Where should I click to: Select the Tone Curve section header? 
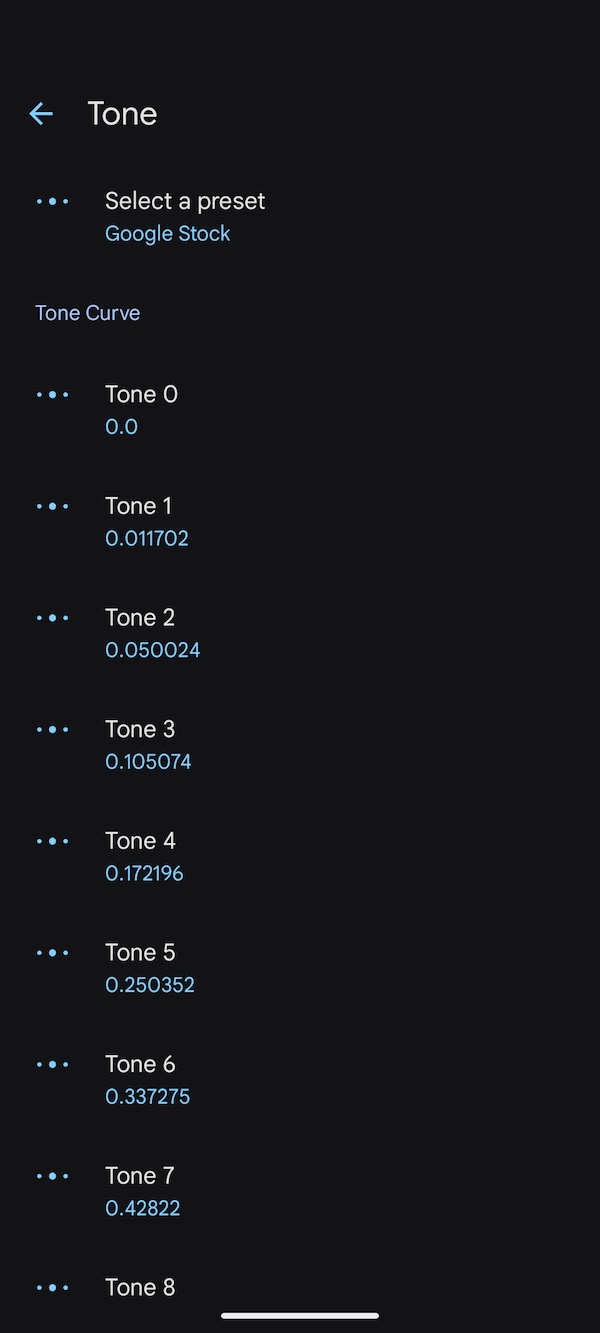tap(87, 312)
